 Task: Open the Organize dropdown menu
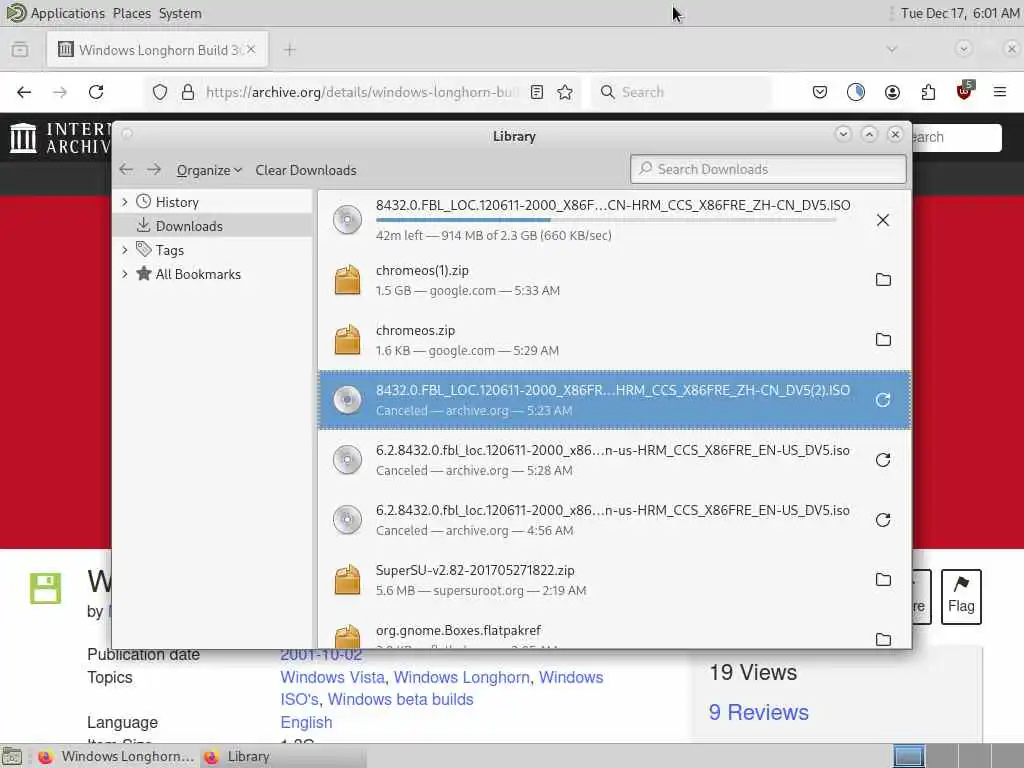pyautogui.click(x=209, y=170)
